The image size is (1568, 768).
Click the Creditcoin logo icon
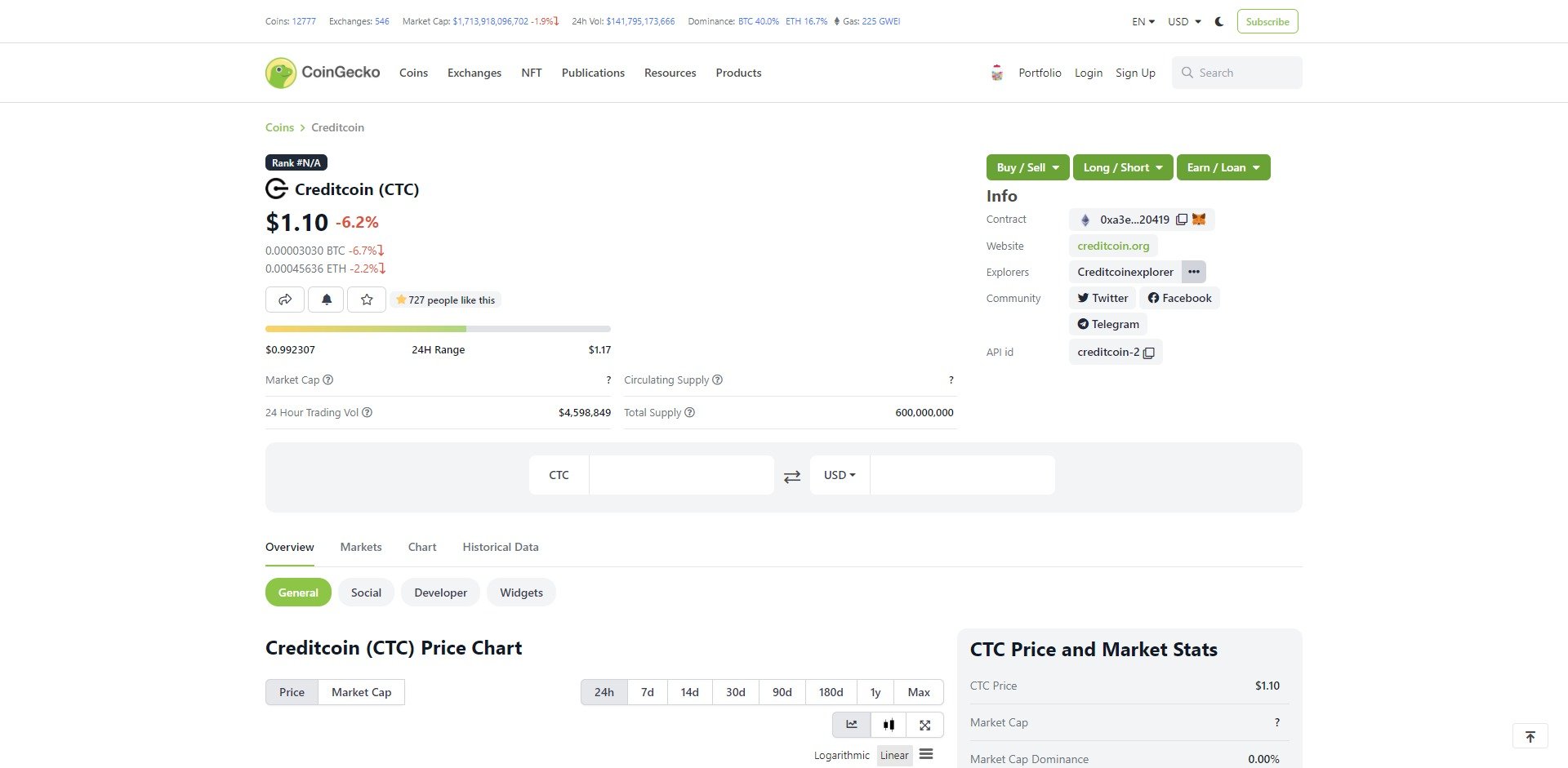tap(277, 189)
